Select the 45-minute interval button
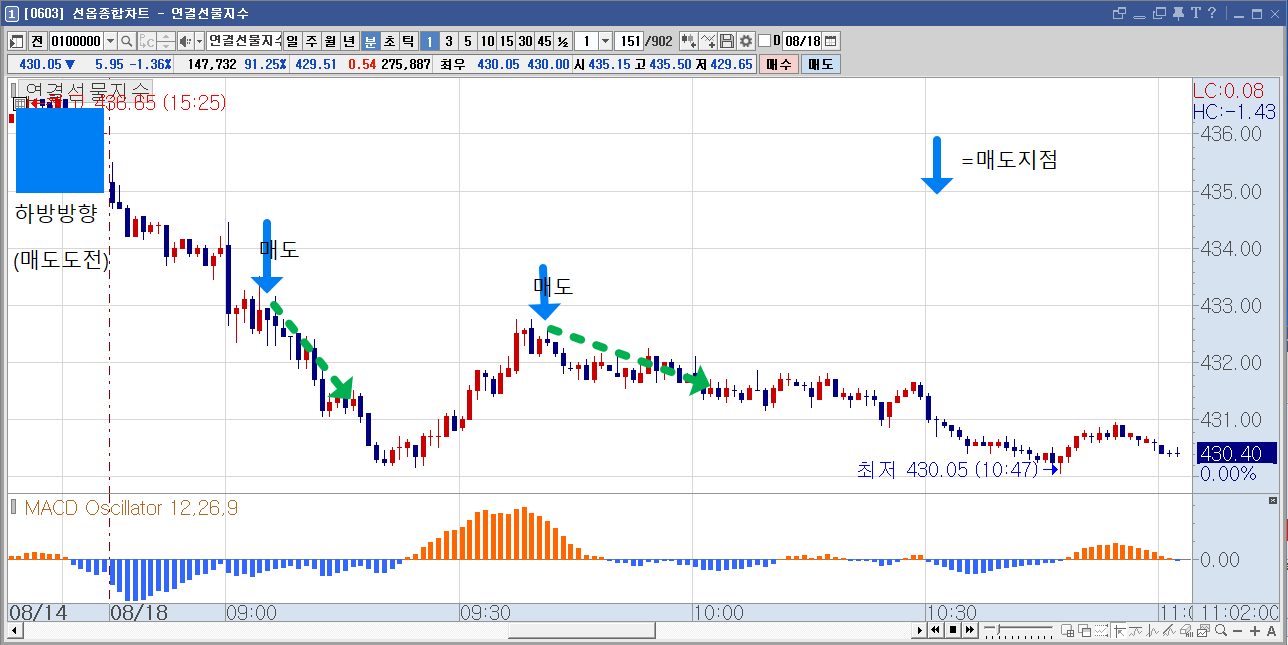1288x645 pixels. [x=544, y=41]
